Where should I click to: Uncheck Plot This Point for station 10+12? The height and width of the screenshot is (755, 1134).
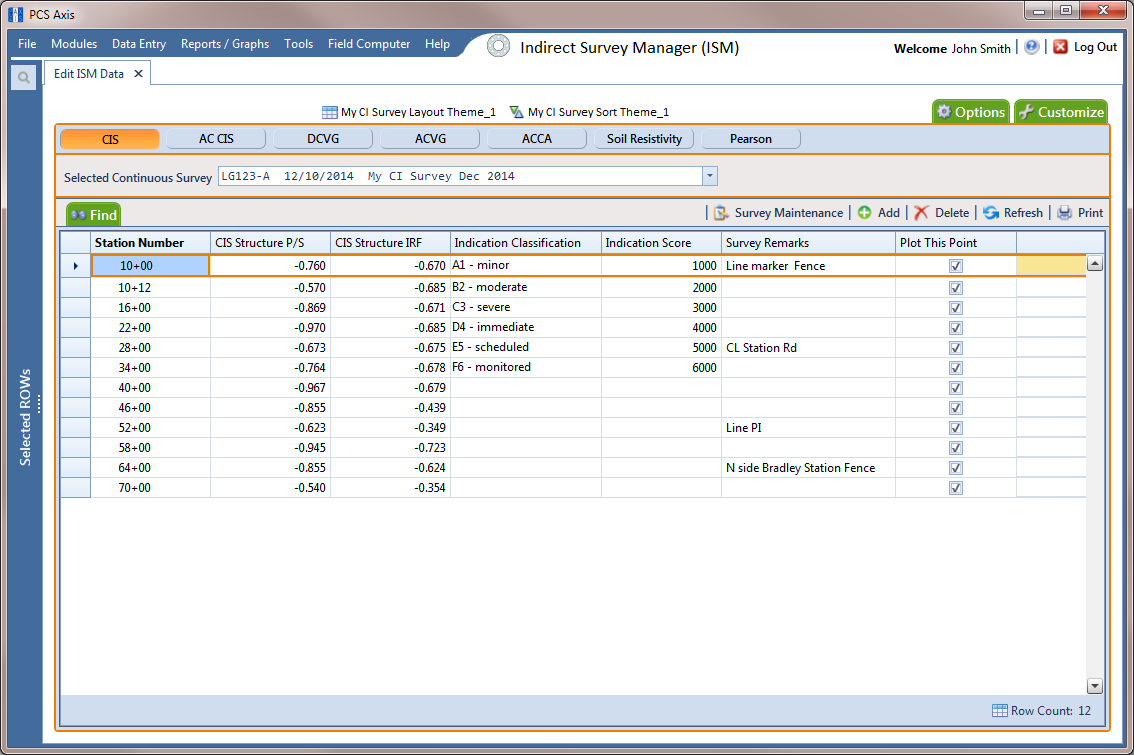[x=955, y=288]
